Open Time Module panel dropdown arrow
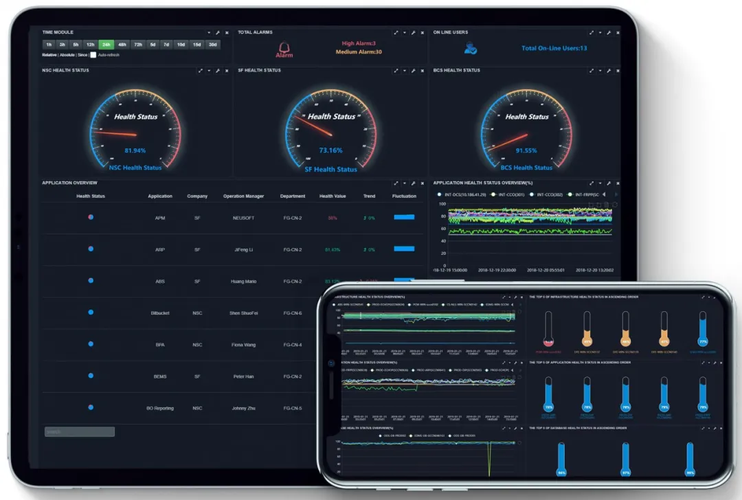742x500 pixels. coord(209,33)
